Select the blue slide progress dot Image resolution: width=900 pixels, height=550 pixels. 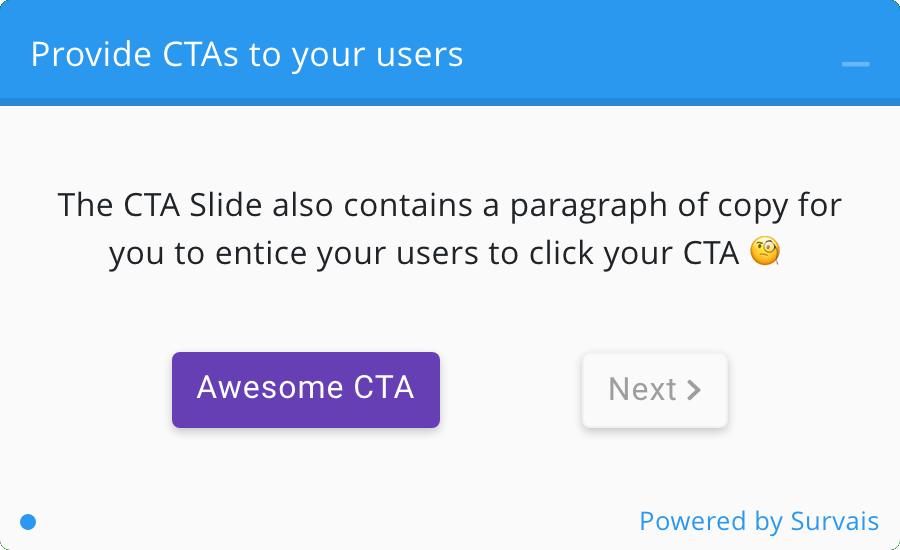pos(28,521)
